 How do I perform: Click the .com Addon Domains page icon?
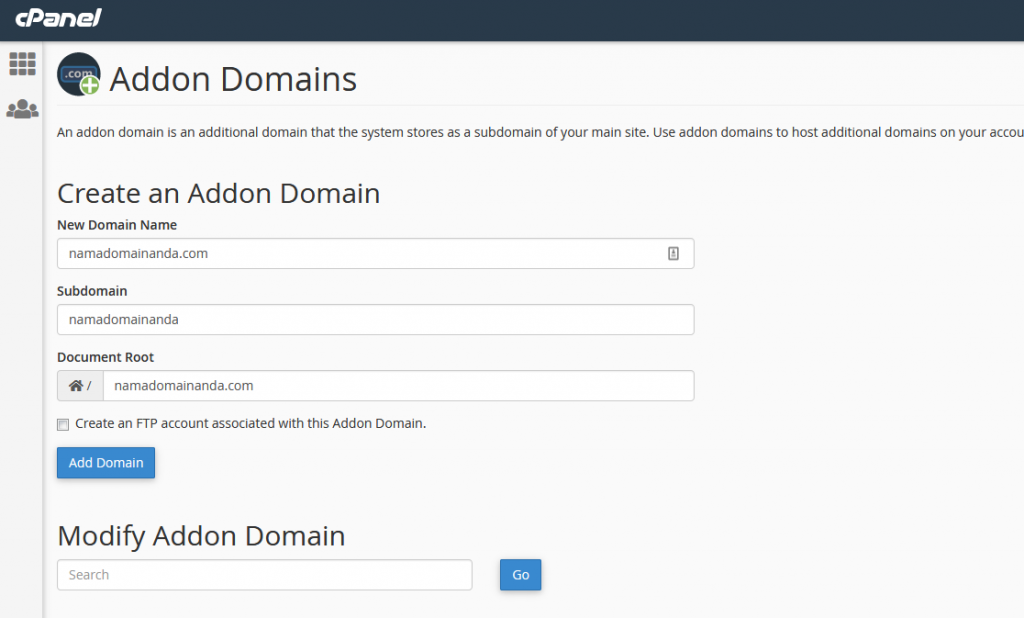(x=78, y=75)
